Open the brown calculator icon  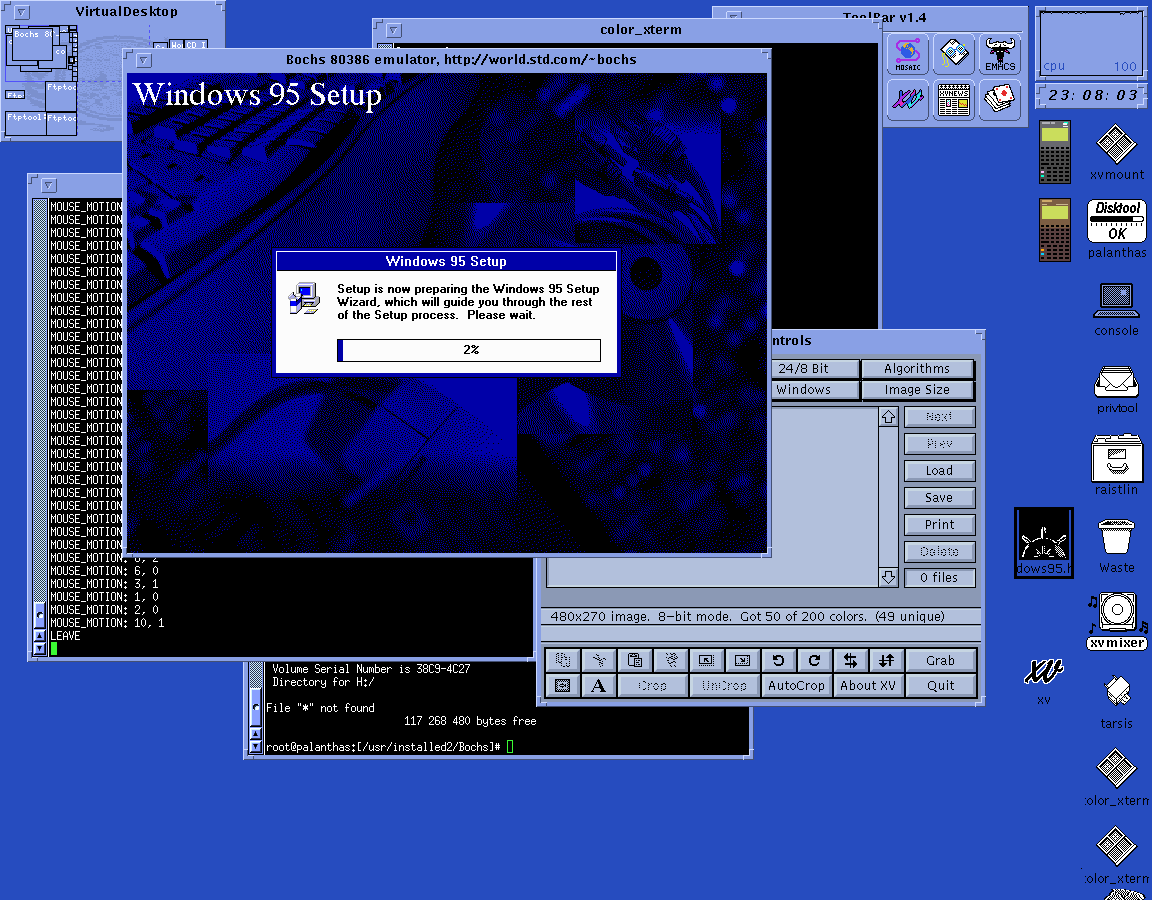(x=1054, y=230)
